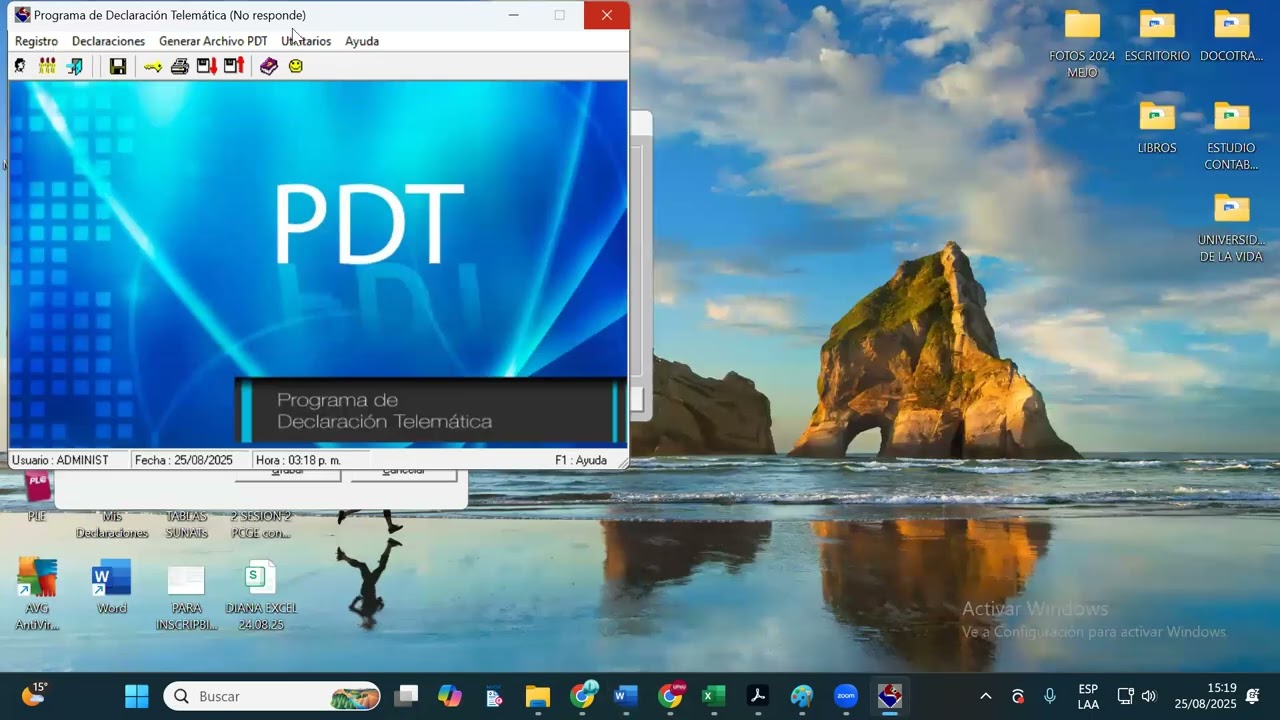Open the notifications bell icon
1280x720 pixels.
click(1253, 696)
